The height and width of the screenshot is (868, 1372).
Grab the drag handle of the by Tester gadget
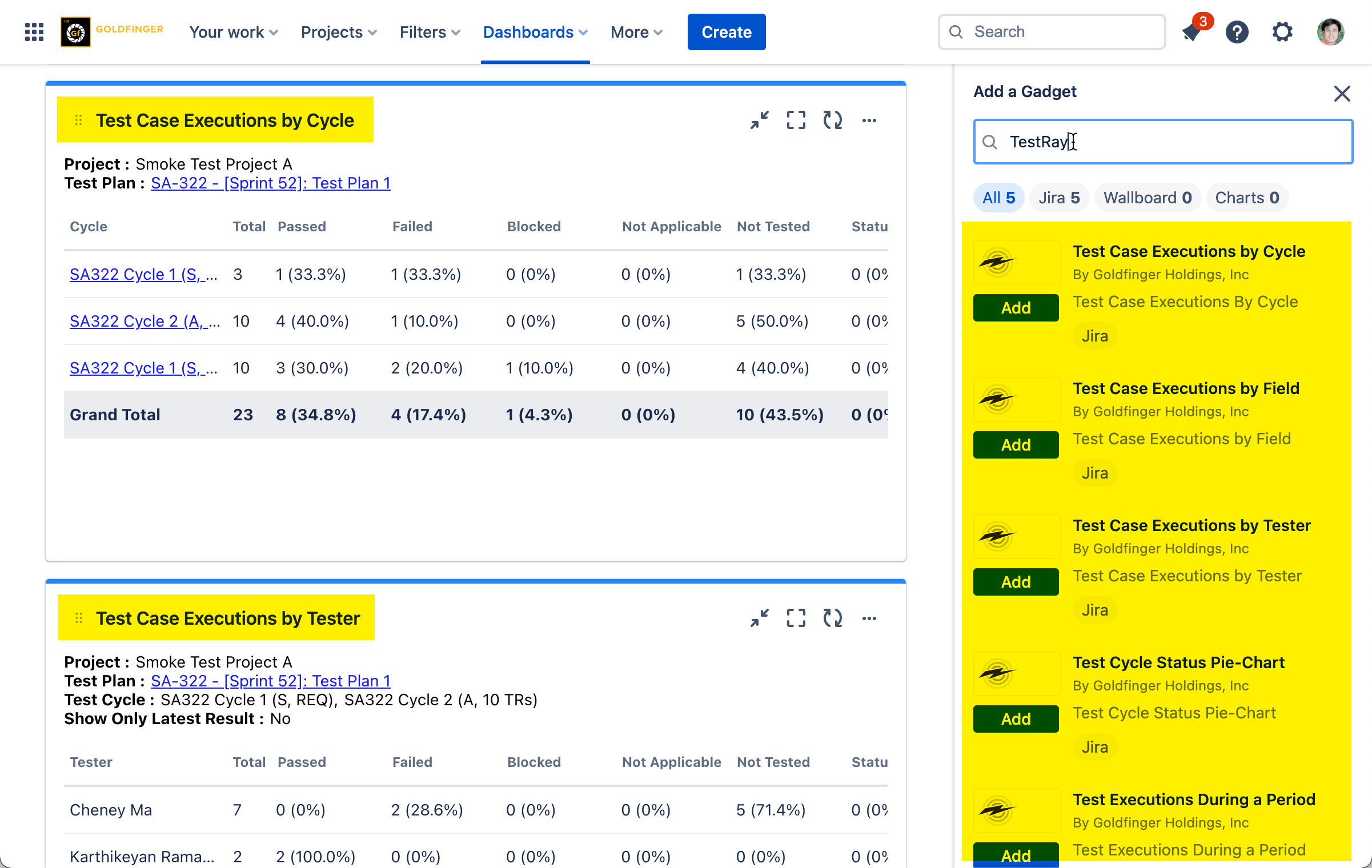[x=79, y=618]
